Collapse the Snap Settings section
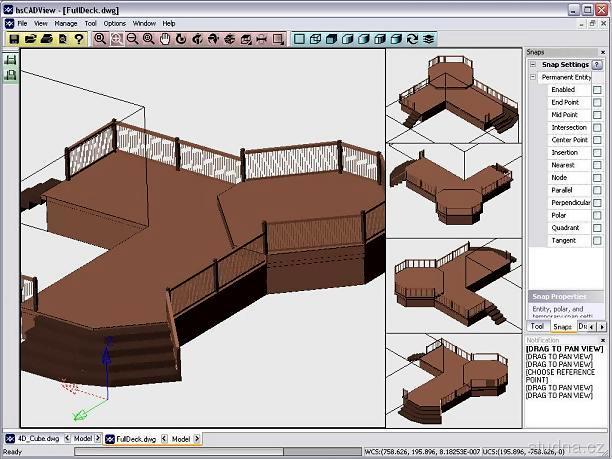 tap(533, 64)
